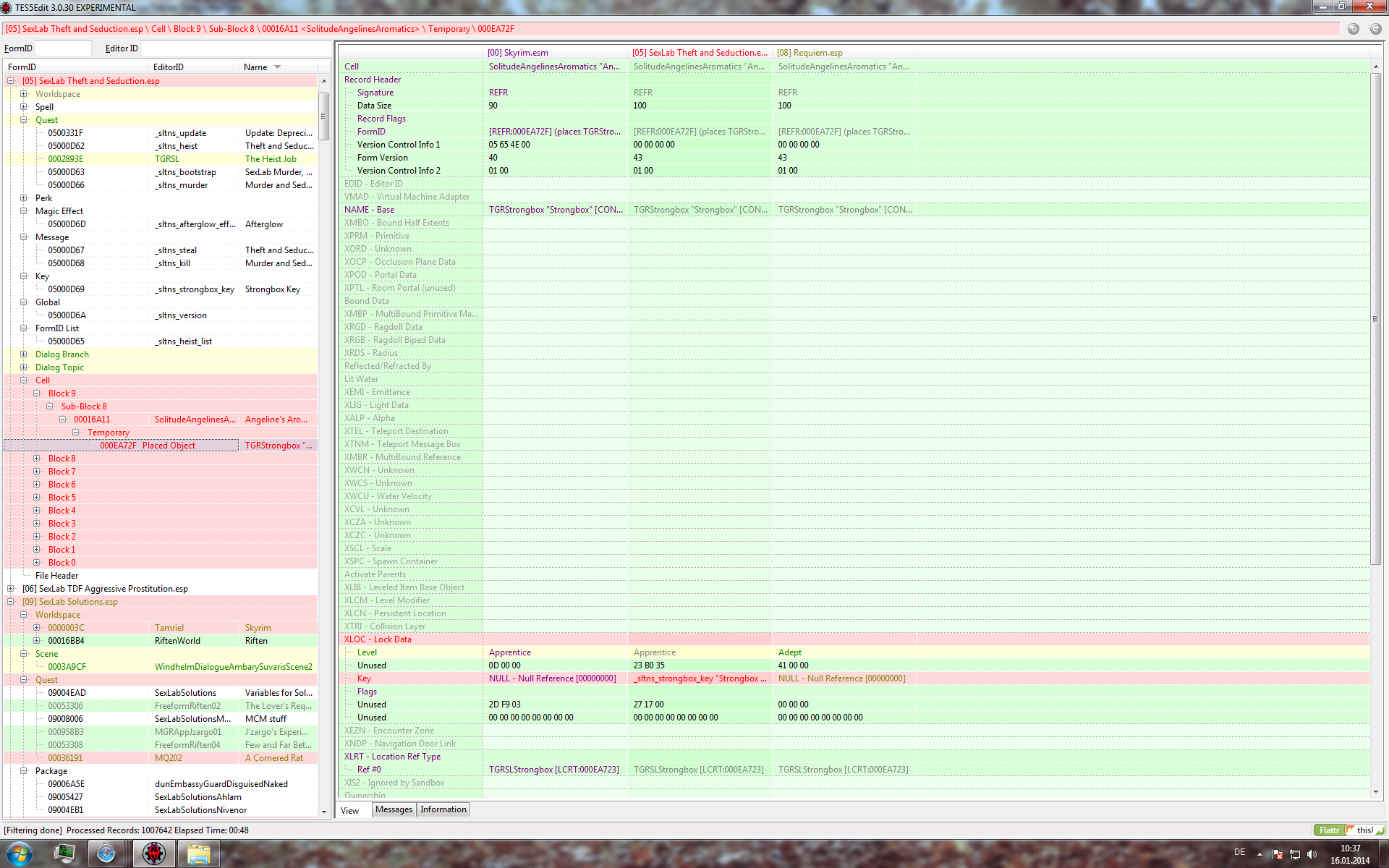Click the _sltns_strongbox_key Key value cell
Viewport: 1389px width, 868px height.
coord(700,678)
